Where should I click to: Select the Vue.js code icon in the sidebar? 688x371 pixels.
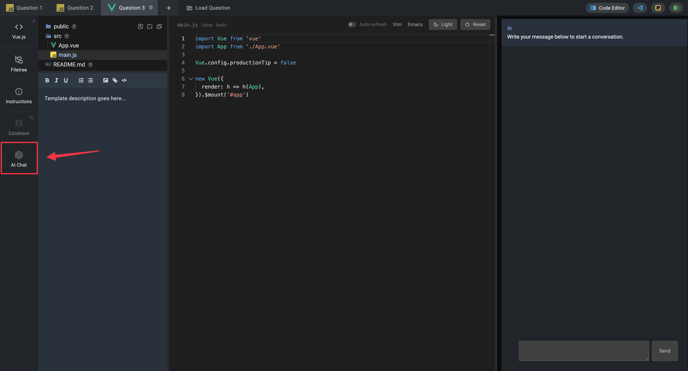pos(19,31)
